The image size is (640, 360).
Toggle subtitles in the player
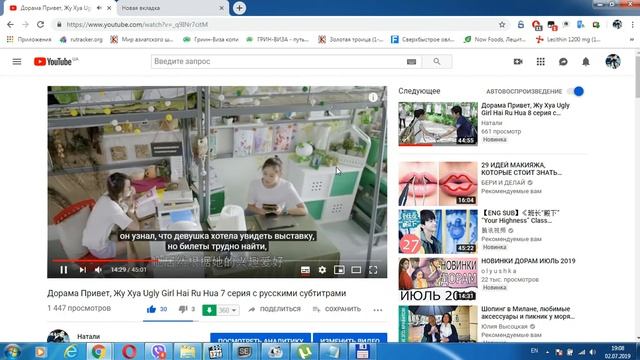(x=305, y=270)
